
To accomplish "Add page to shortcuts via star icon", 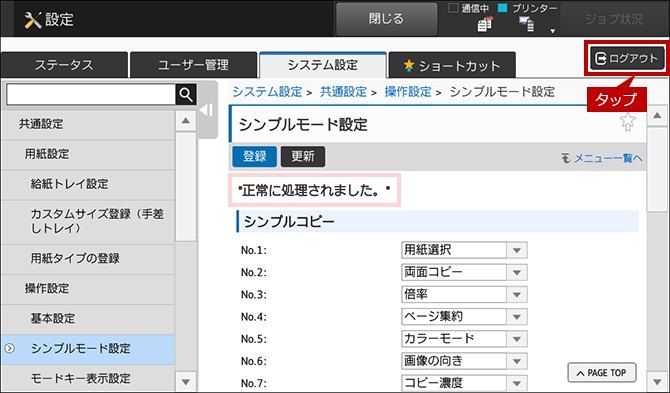I will tap(627, 122).
